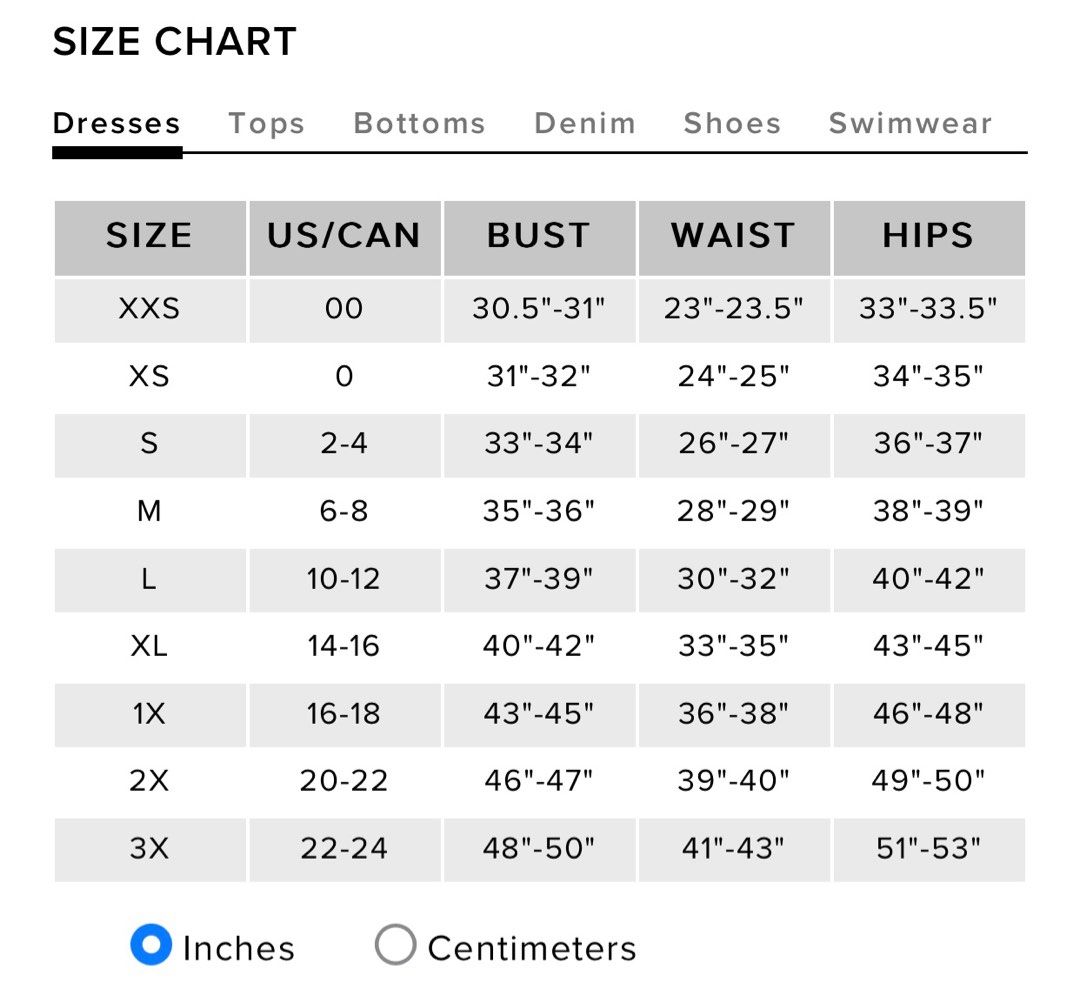Click the HIPS column header
This screenshot has height=1003, width=1080.
coord(929,238)
